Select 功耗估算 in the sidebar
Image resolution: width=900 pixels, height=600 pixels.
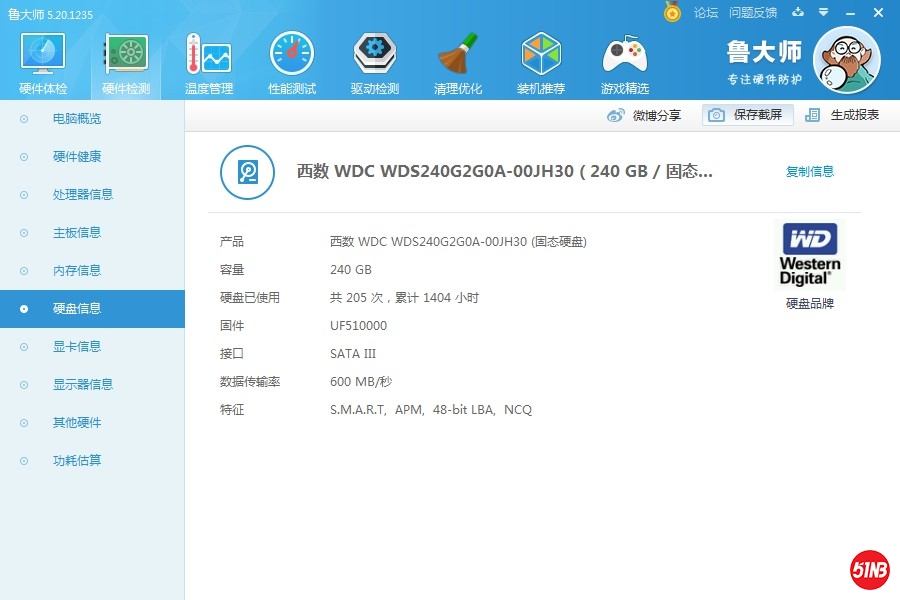pyautogui.click(x=77, y=461)
